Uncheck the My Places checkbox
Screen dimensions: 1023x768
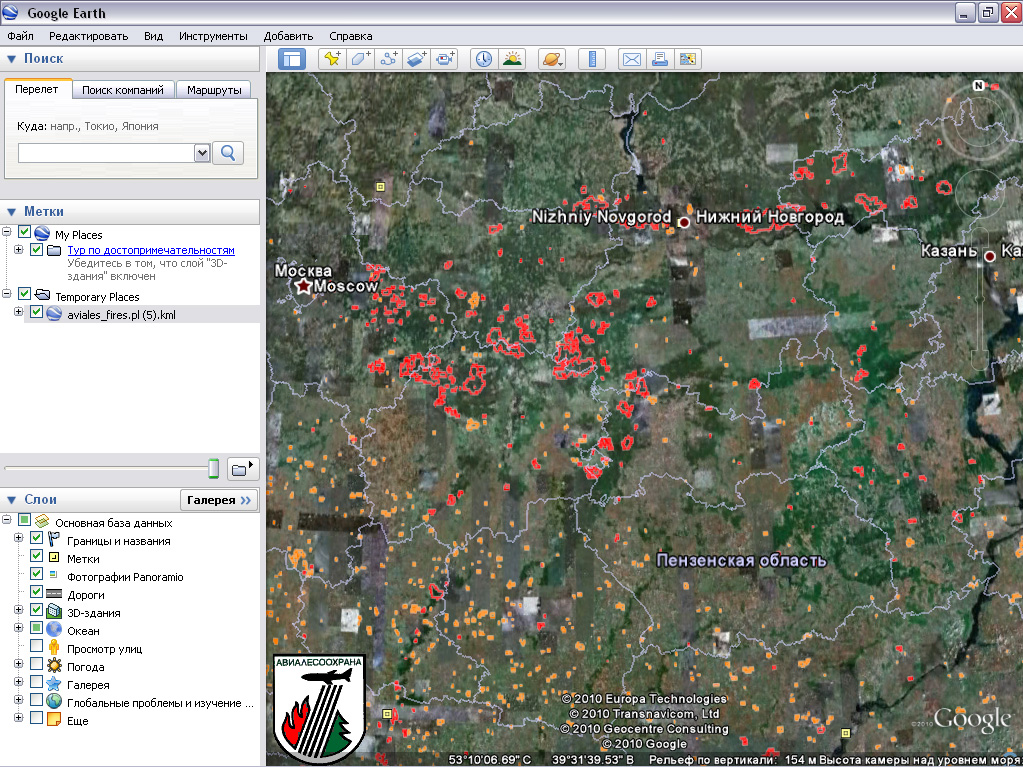coord(24,232)
